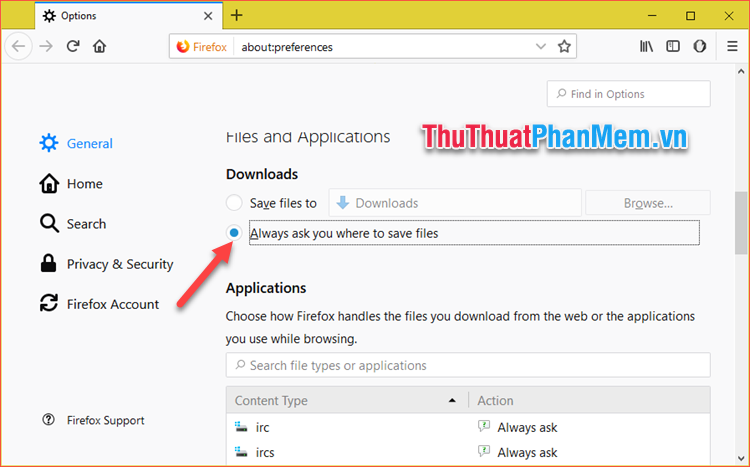The width and height of the screenshot is (750, 467).
Task: Click the forward navigation arrow
Action: point(46,46)
